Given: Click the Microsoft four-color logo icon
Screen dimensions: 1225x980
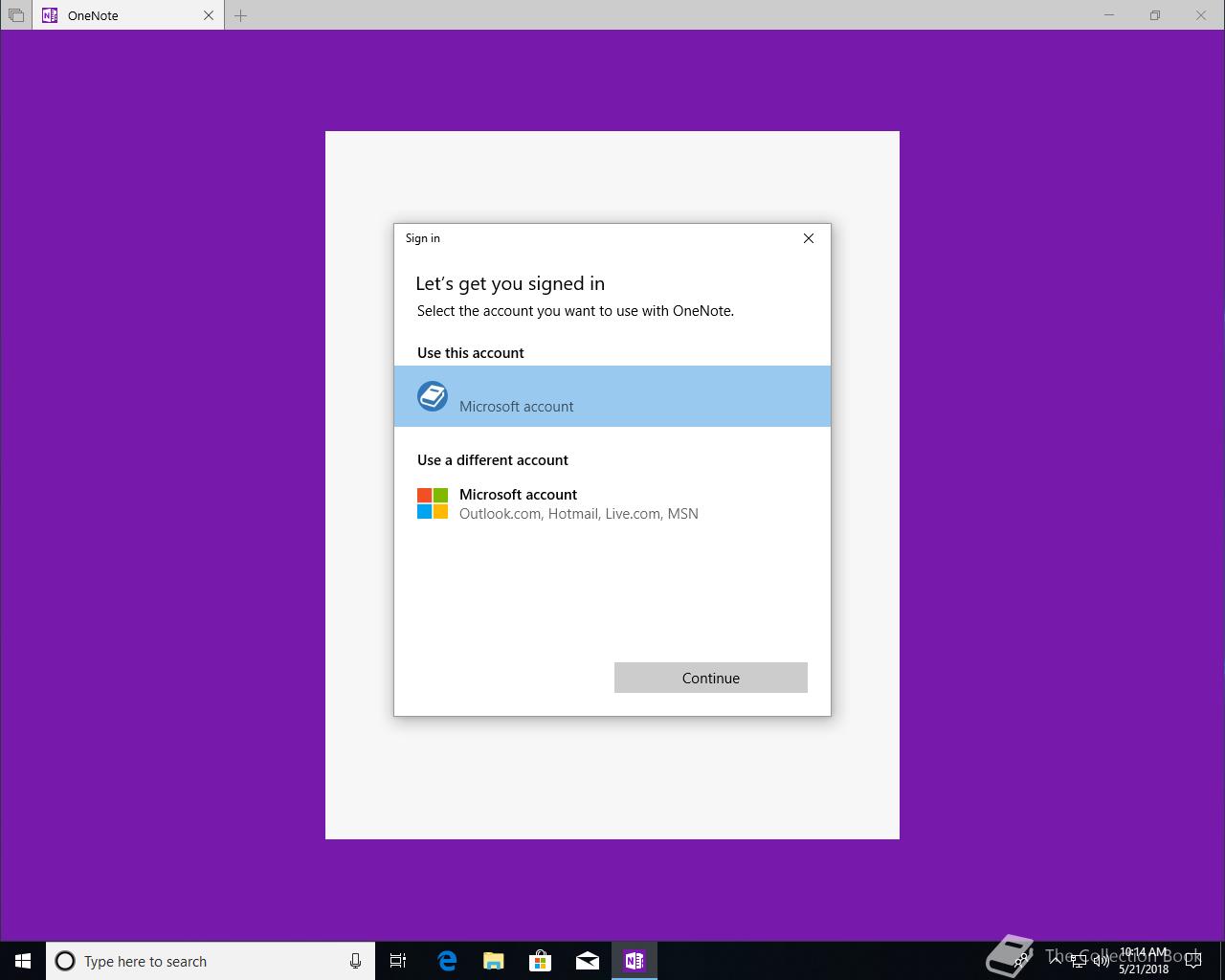Looking at the screenshot, I should (x=433, y=503).
